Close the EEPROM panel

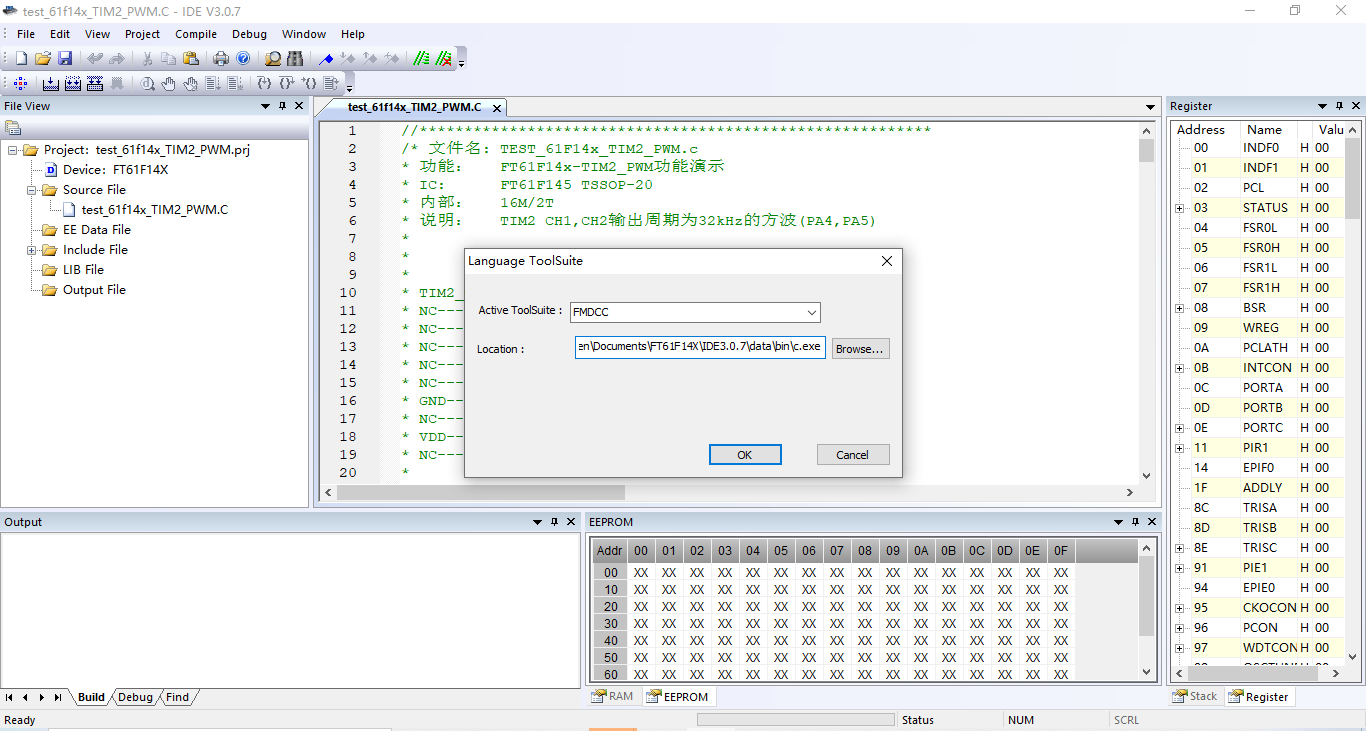(x=1152, y=522)
